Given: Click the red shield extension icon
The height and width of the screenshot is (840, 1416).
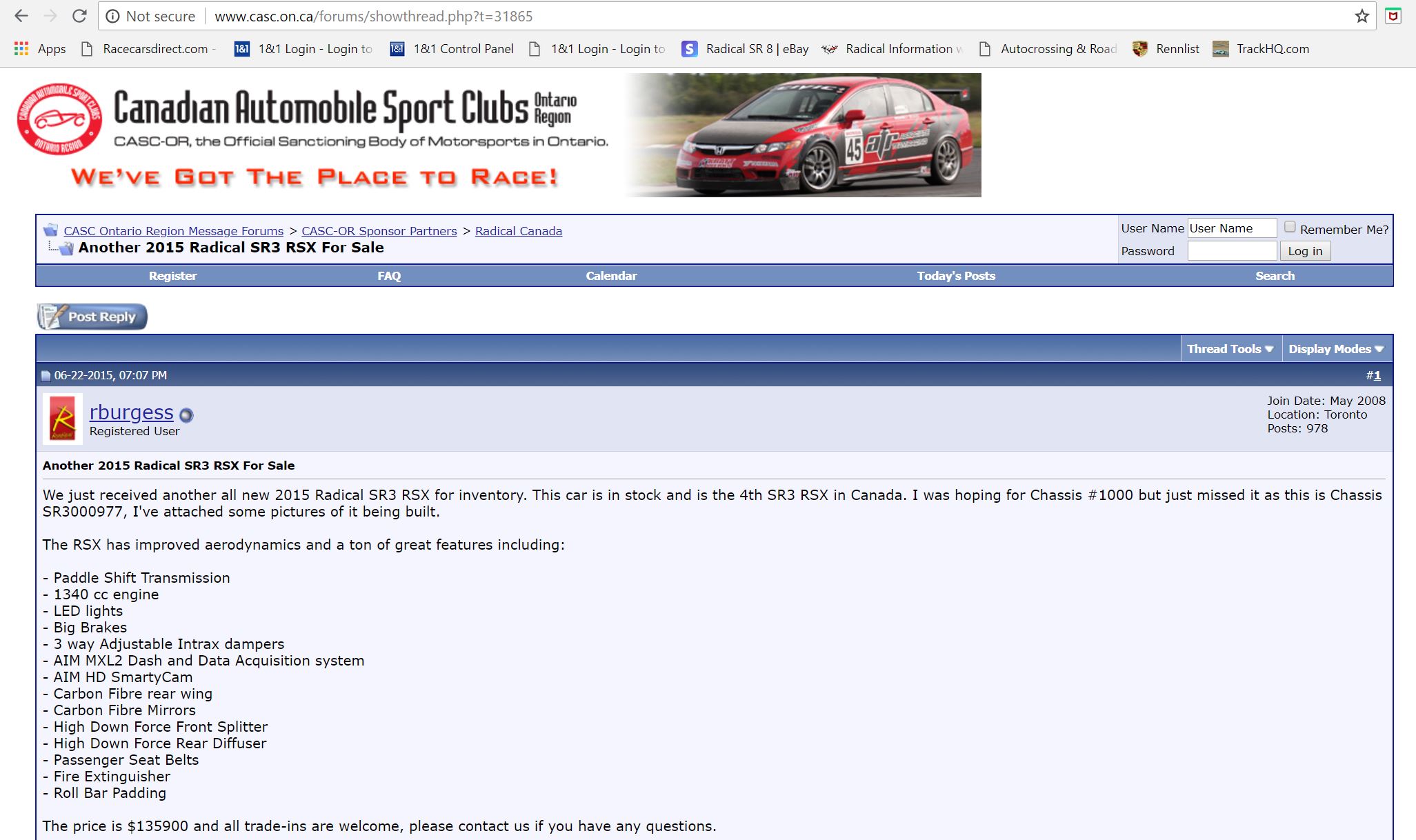Looking at the screenshot, I should (1393, 16).
